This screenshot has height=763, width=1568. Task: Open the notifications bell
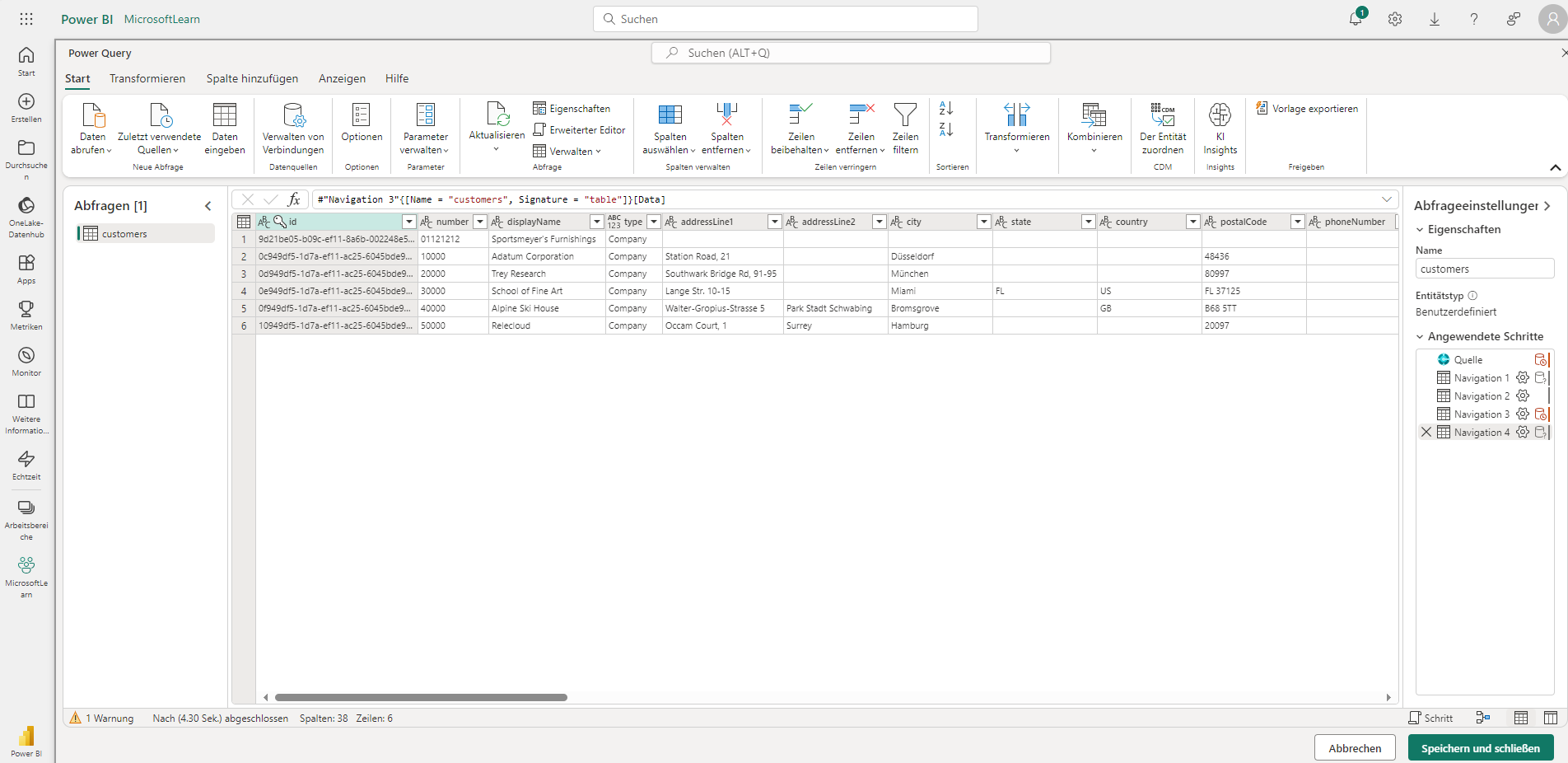click(x=1356, y=19)
